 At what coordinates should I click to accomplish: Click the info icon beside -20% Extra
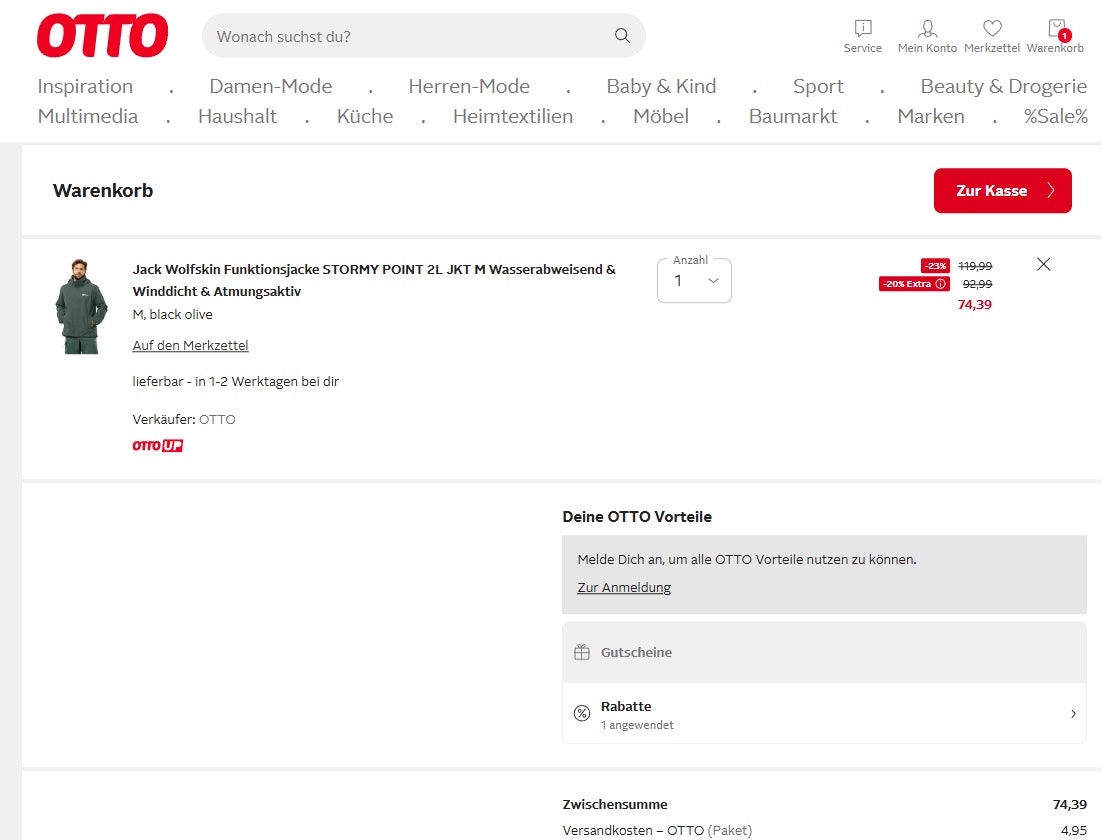[x=940, y=284]
